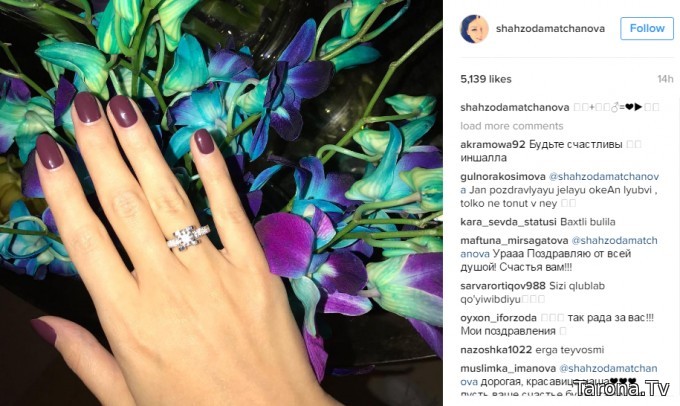This screenshot has height=406, width=680.
Task: Open shahzodamatchanova username in the header
Action: (x=550, y=29)
